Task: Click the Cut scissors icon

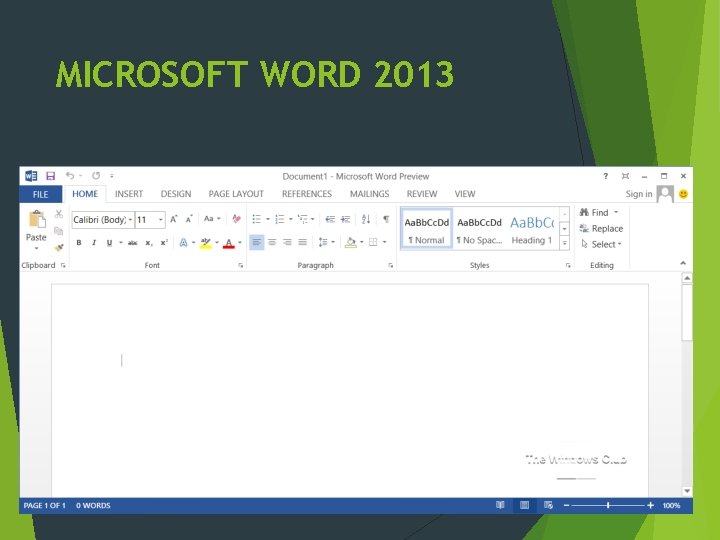Action: pyautogui.click(x=59, y=214)
